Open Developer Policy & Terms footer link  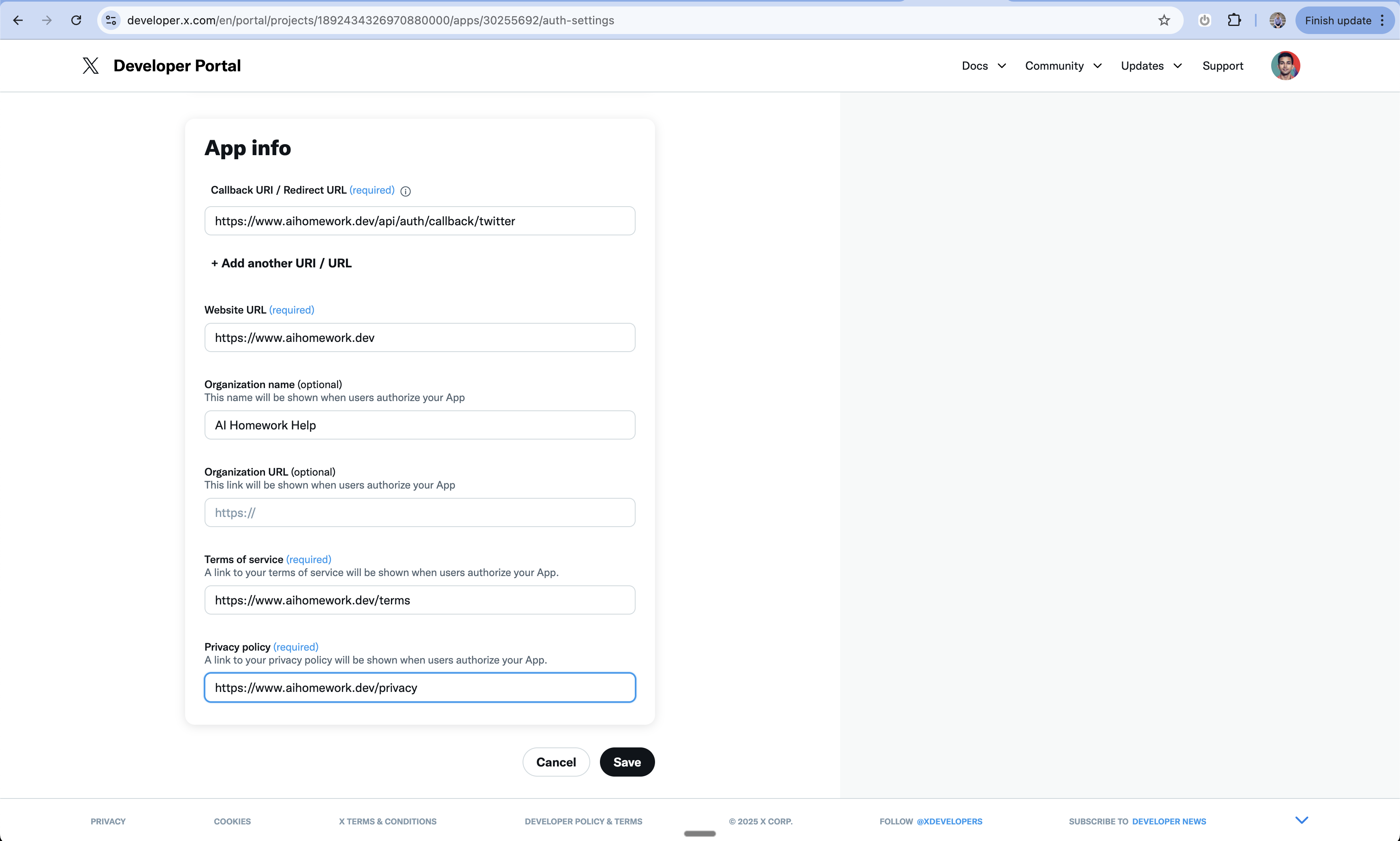coord(583,821)
